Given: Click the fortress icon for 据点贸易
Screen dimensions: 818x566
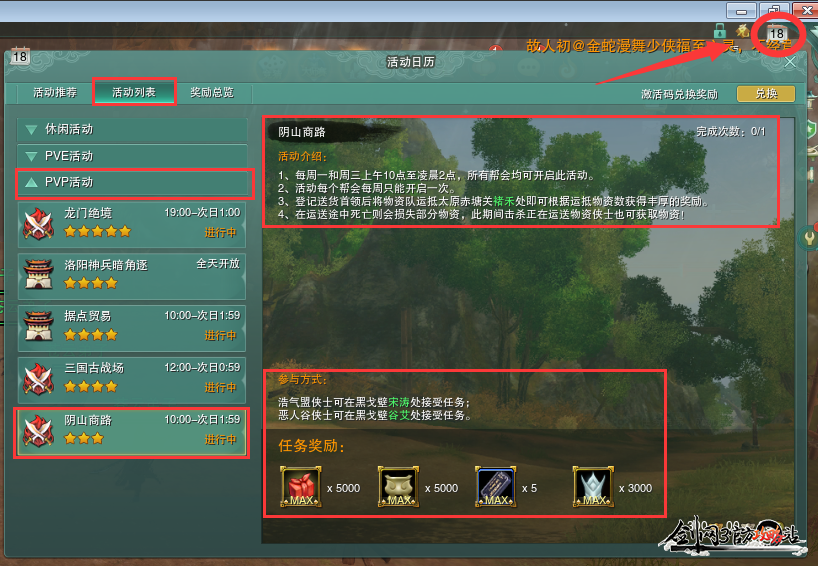Looking at the screenshot, I should [x=38, y=327].
